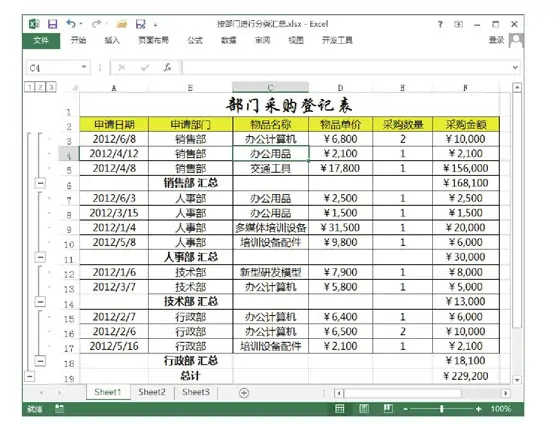Switch to the 审阅 ribbon tab

[x=262, y=40]
